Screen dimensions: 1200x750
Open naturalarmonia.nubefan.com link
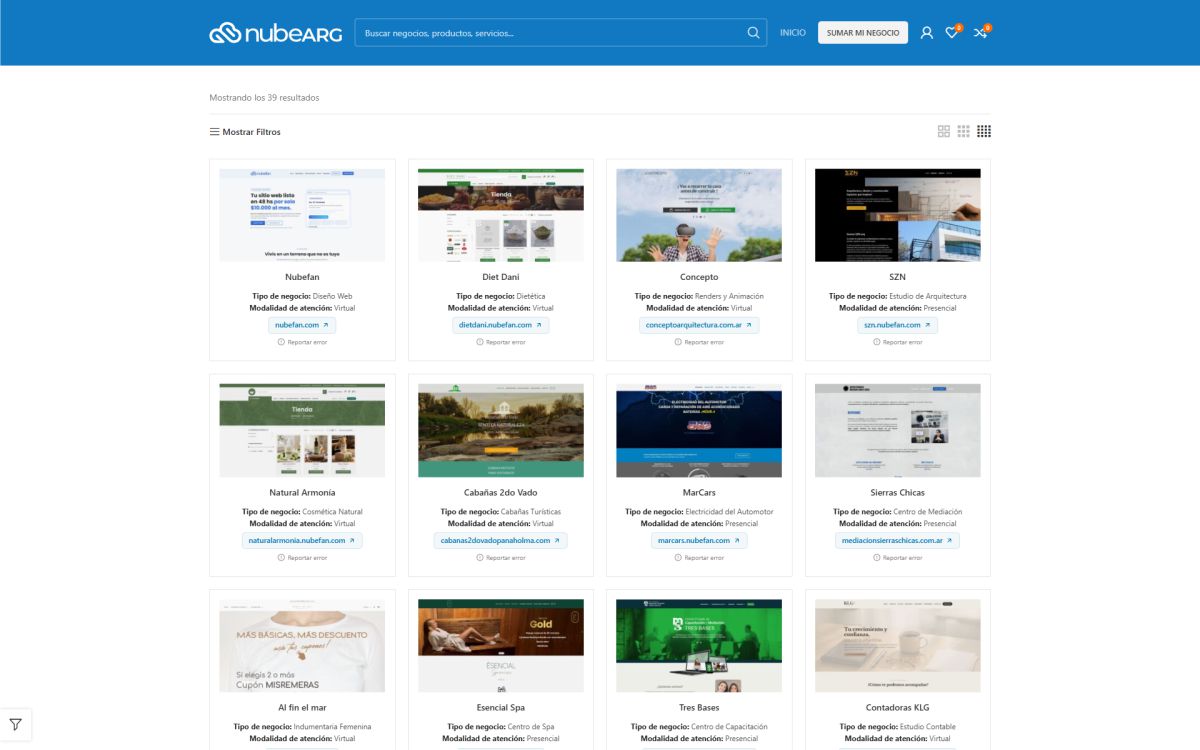click(302, 540)
